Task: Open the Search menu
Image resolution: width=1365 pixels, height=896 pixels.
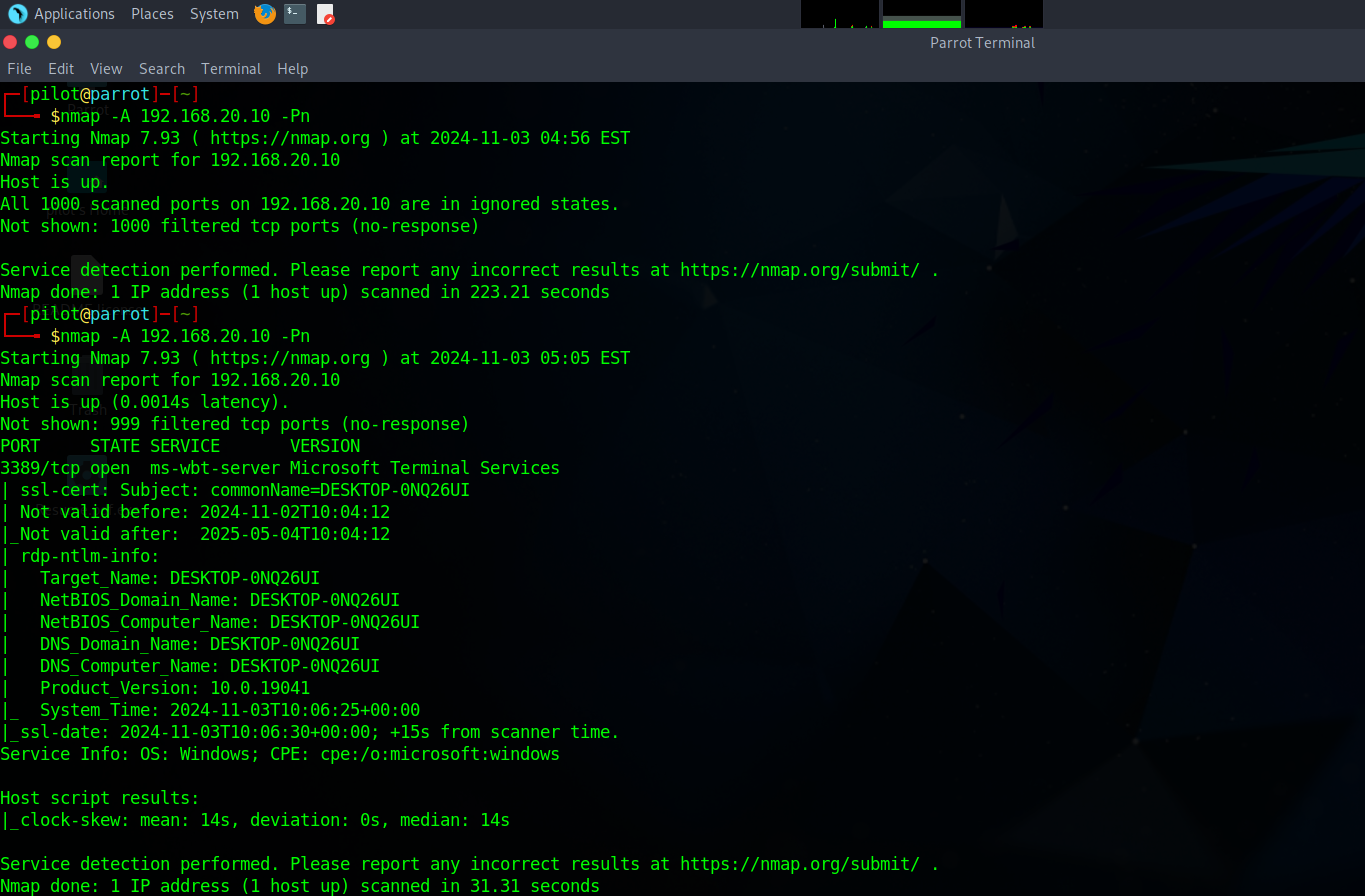Action: (162, 69)
